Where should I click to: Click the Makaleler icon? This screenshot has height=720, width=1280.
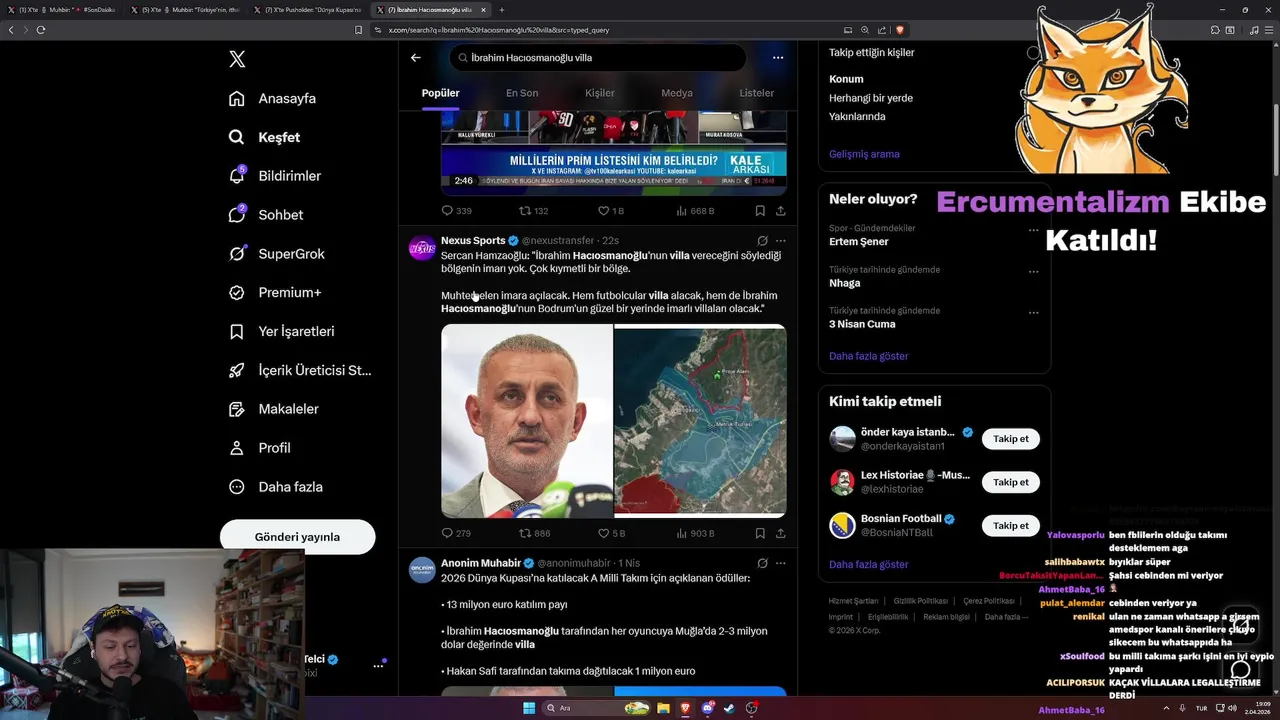[237, 409]
